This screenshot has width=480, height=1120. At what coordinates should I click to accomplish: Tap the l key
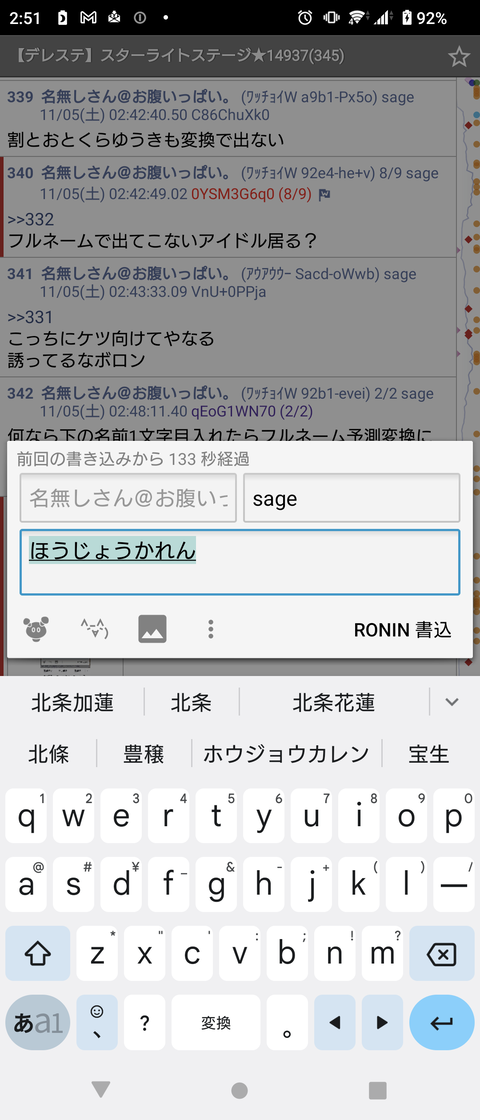406,884
